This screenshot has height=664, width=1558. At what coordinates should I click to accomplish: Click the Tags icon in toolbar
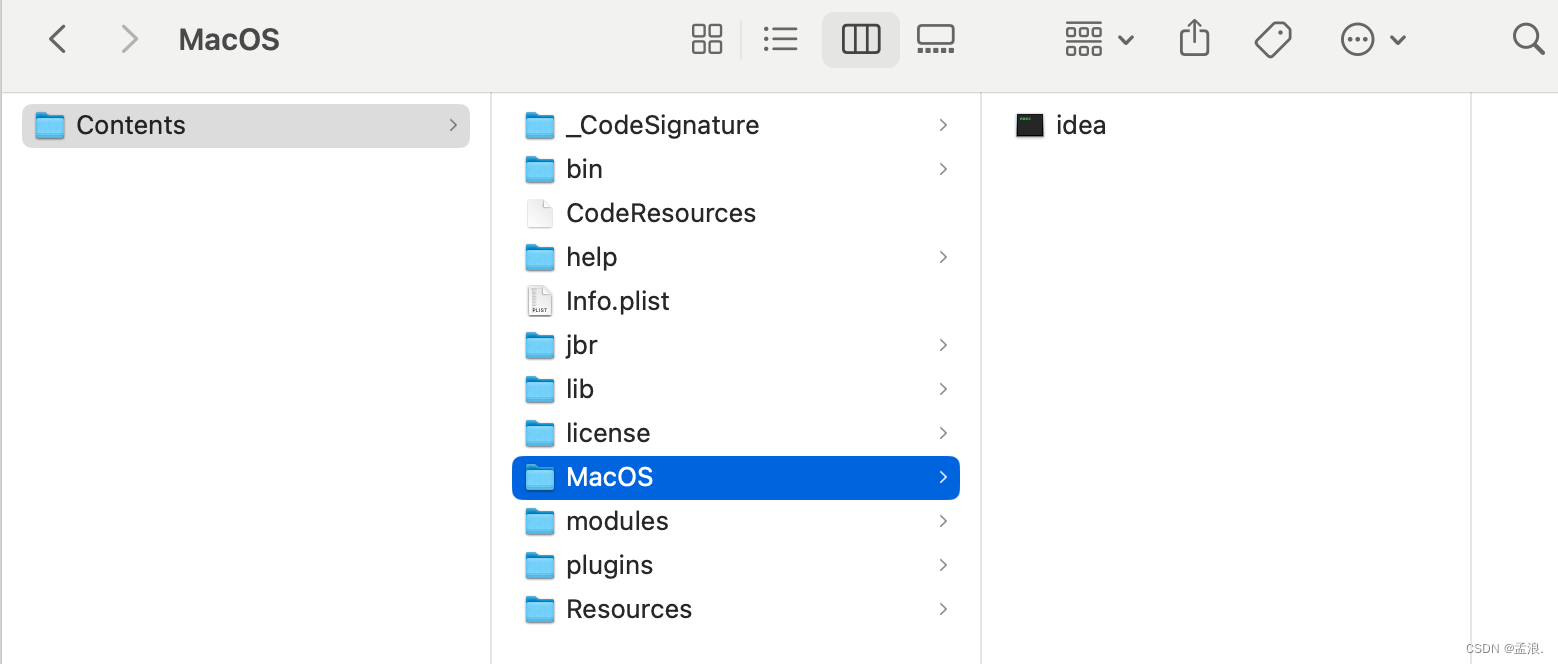coord(1273,39)
